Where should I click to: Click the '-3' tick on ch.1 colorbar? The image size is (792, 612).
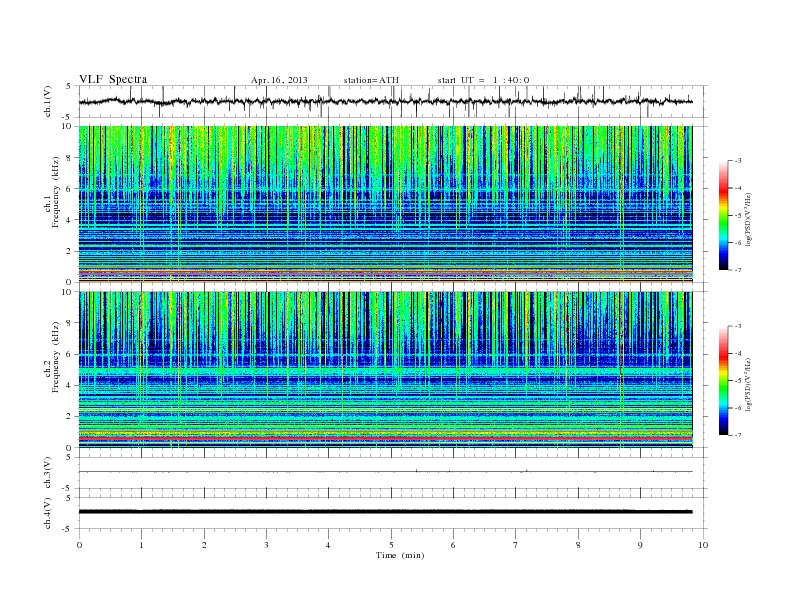click(737, 161)
